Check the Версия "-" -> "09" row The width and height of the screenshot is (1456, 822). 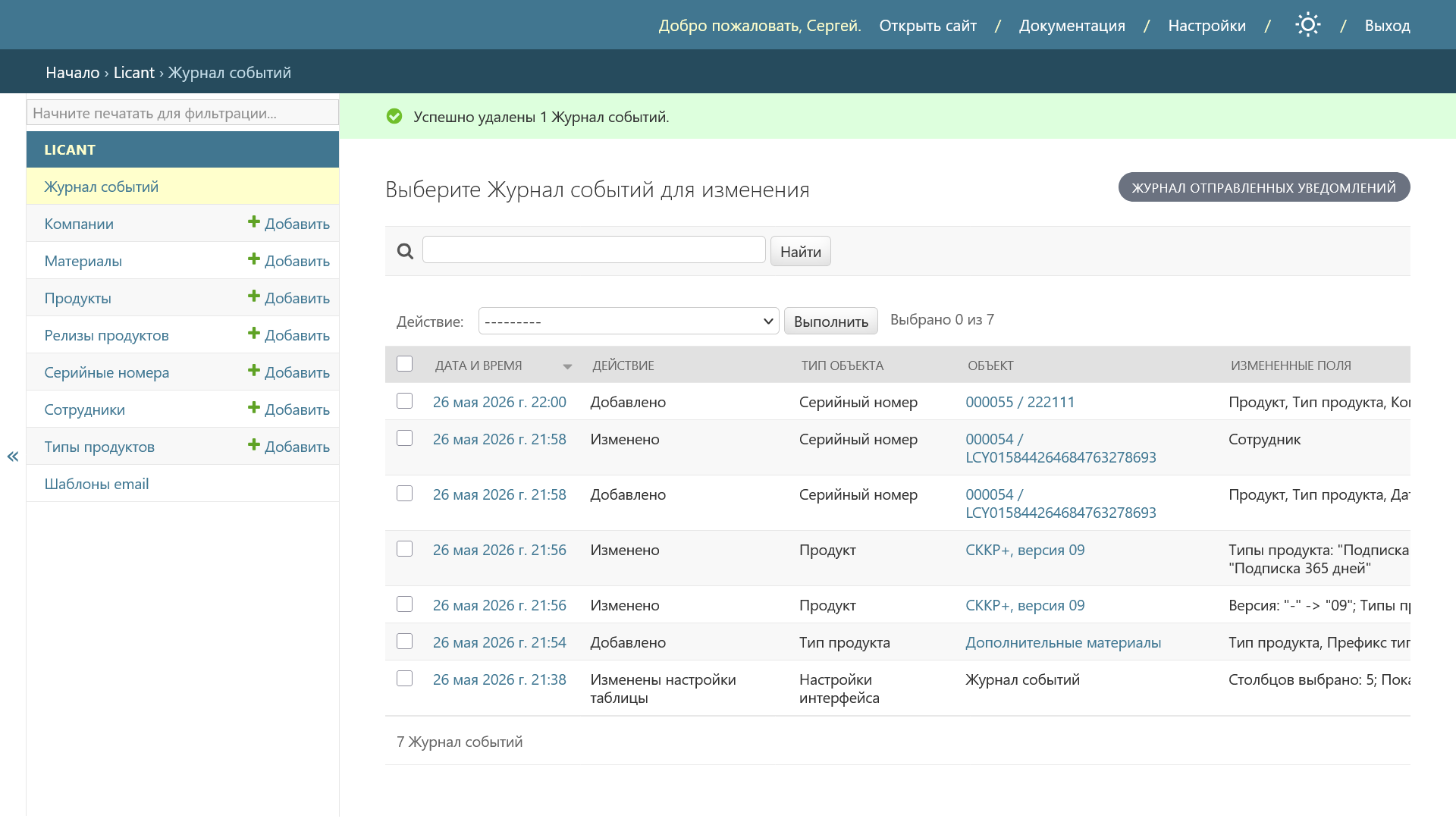click(405, 604)
